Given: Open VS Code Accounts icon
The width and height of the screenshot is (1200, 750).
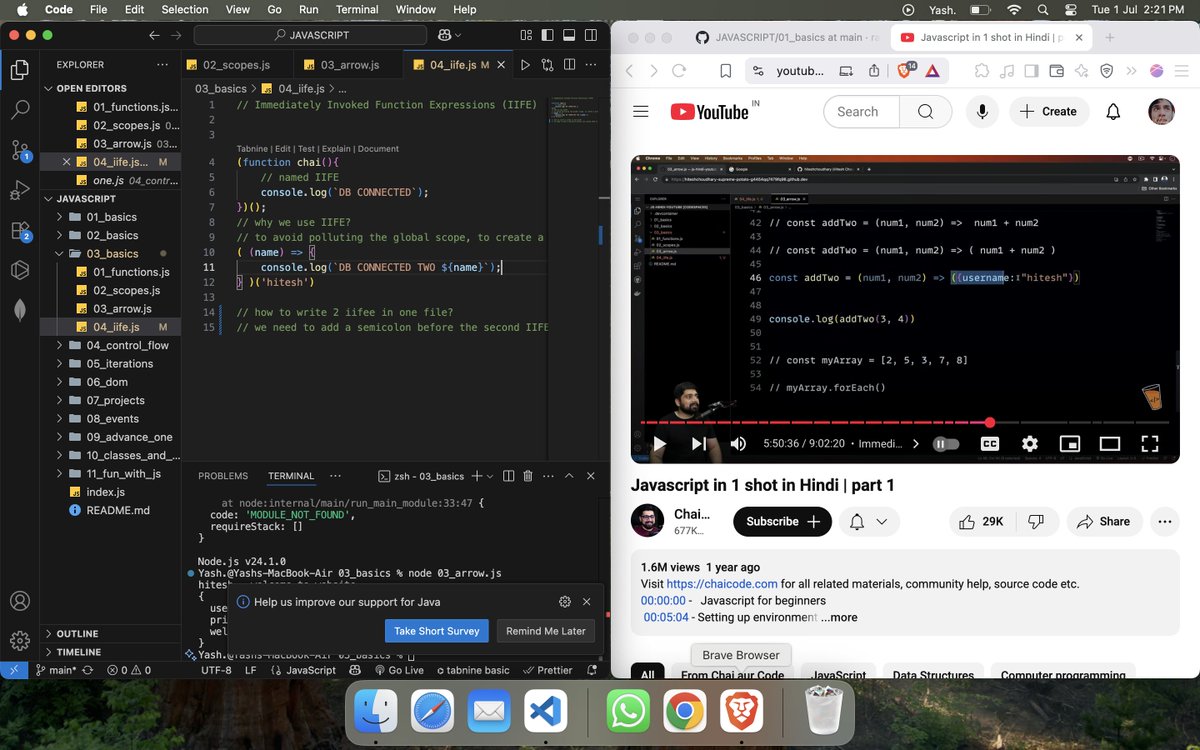Looking at the screenshot, I should pos(20,602).
